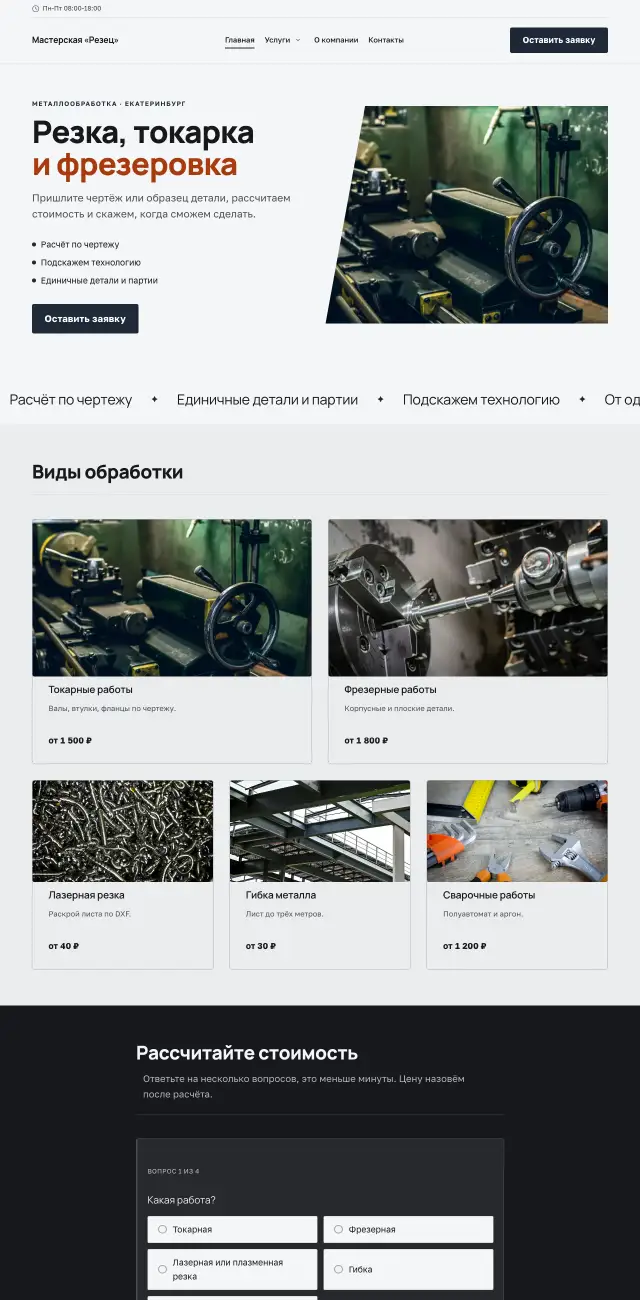The image size is (640, 1300).
Task: Click the 'Расчёт по чертежу' bullet in hero
Action: (x=80, y=245)
